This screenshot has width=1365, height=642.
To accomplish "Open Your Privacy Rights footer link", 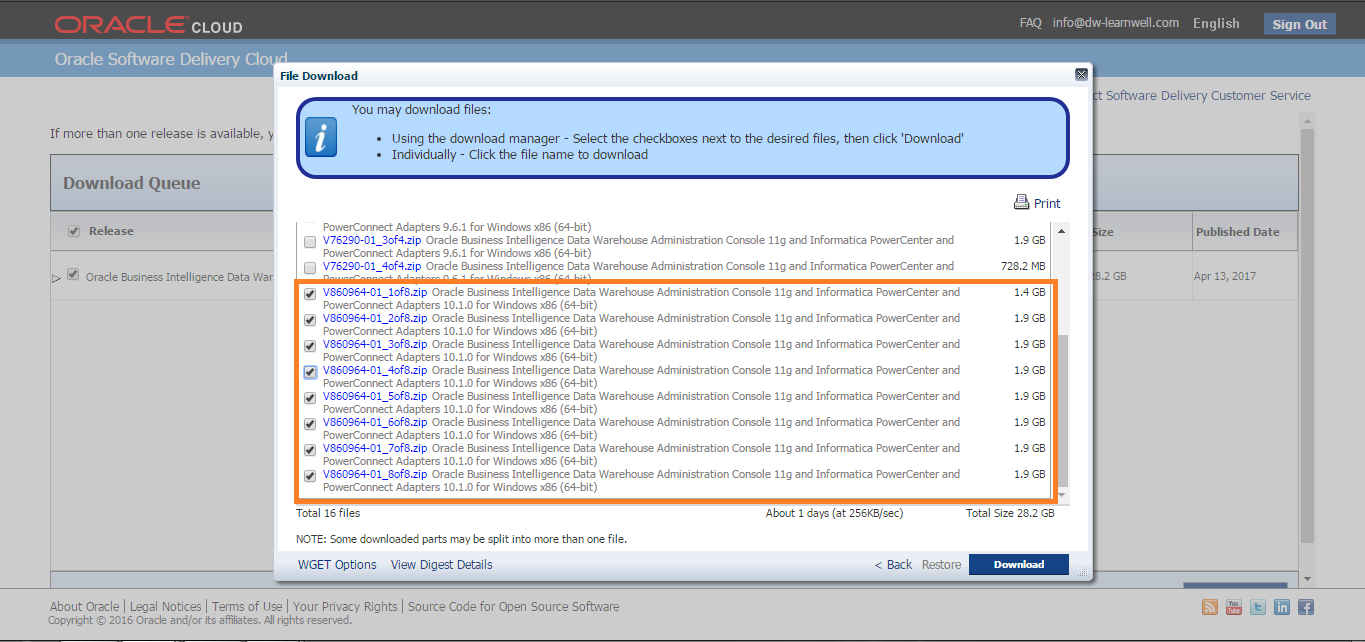I will [x=345, y=607].
